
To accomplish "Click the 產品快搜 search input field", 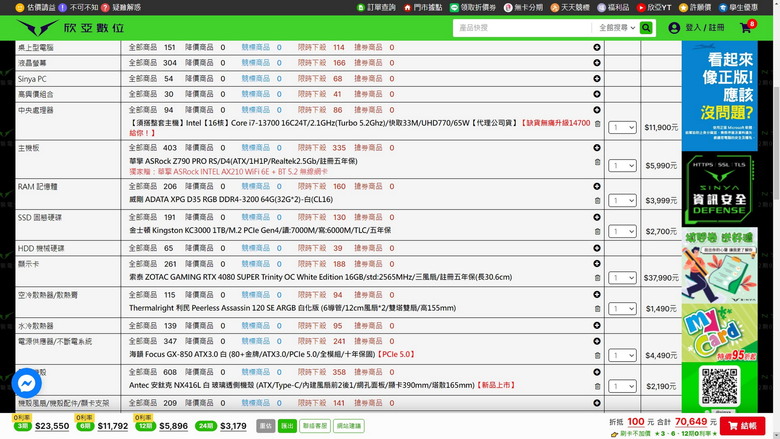I will 522,28.
